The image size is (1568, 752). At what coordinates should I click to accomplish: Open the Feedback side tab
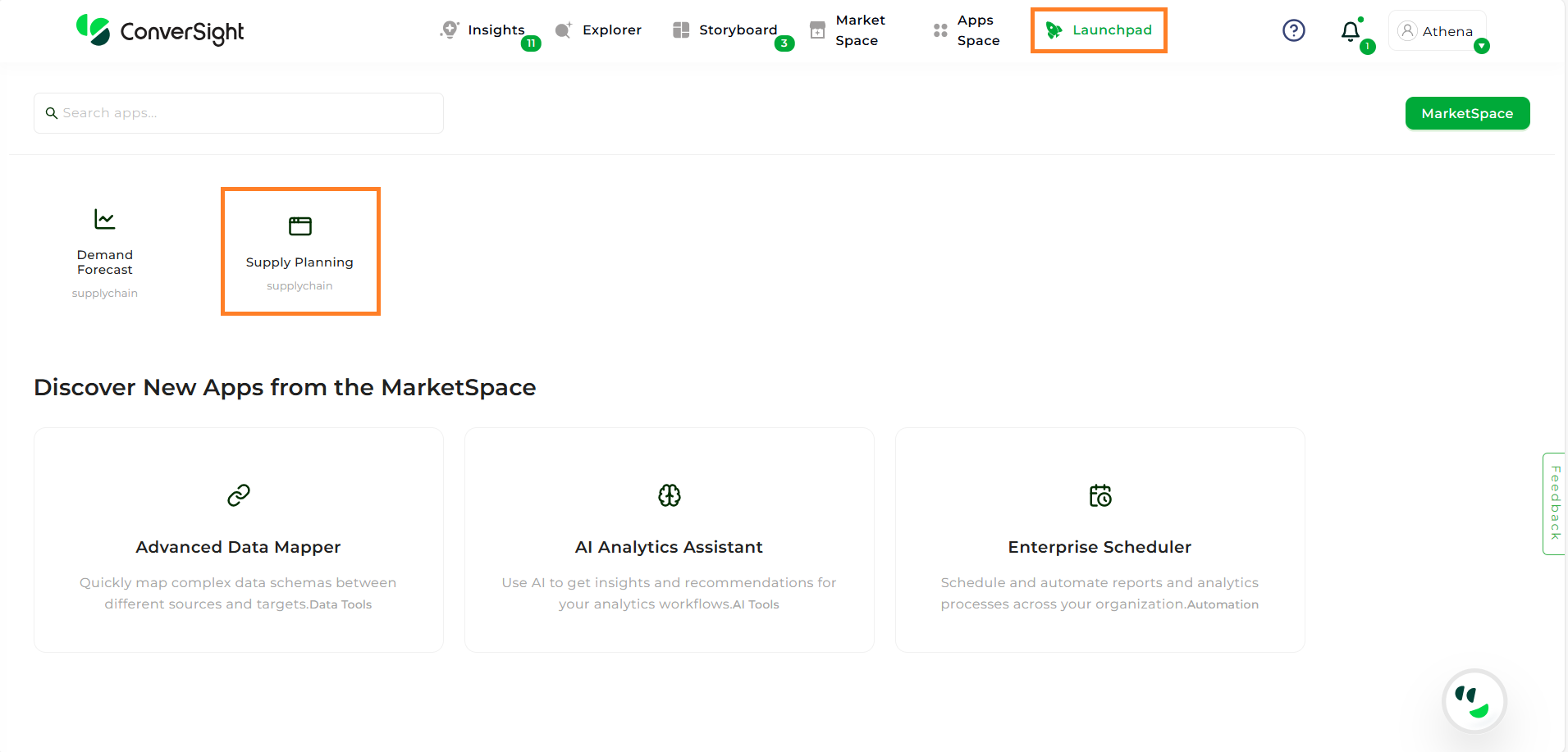(1554, 504)
